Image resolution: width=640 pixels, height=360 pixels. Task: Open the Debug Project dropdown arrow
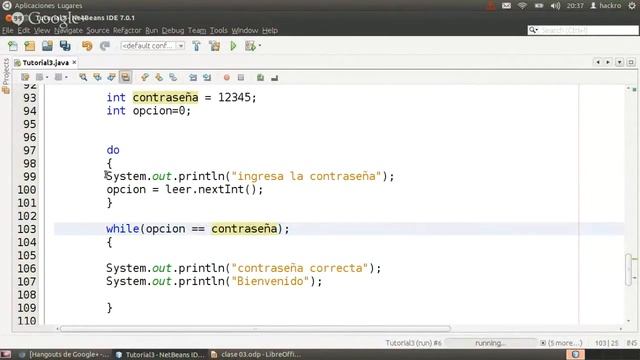(x=260, y=46)
